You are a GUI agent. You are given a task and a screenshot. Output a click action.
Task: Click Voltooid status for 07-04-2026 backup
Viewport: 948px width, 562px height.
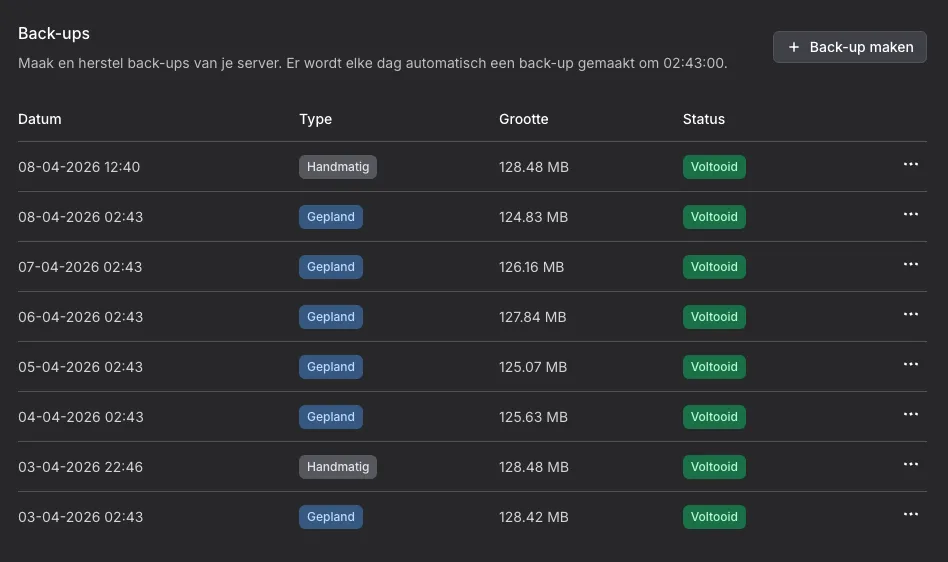click(714, 267)
